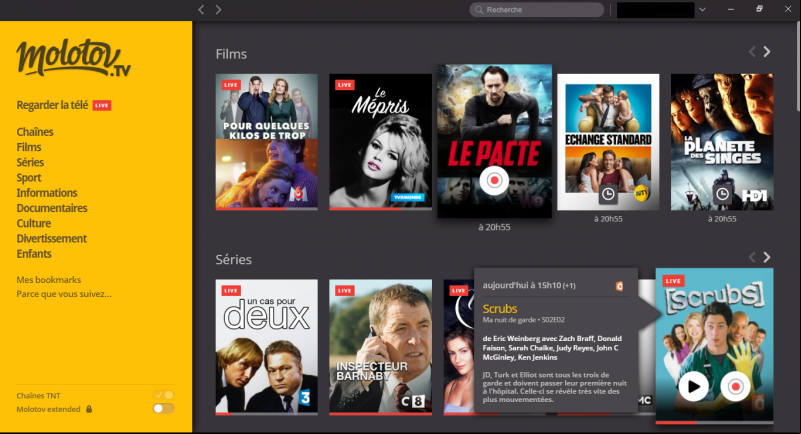Click 'aujourd'hui à 15h10' in Scrubs popup
Screen dimensions: 801x434
(522, 285)
